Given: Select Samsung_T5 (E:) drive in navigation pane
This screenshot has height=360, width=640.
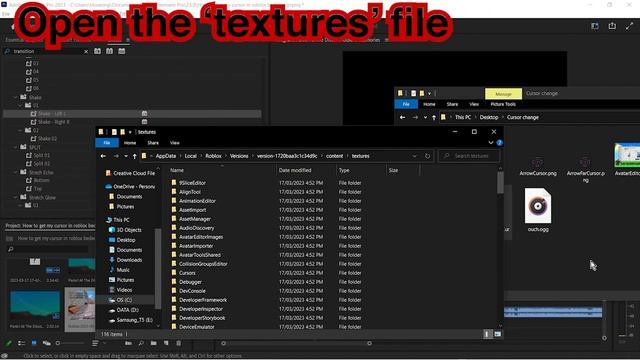Looking at the screenshot, I should click(x=134, y=320).
